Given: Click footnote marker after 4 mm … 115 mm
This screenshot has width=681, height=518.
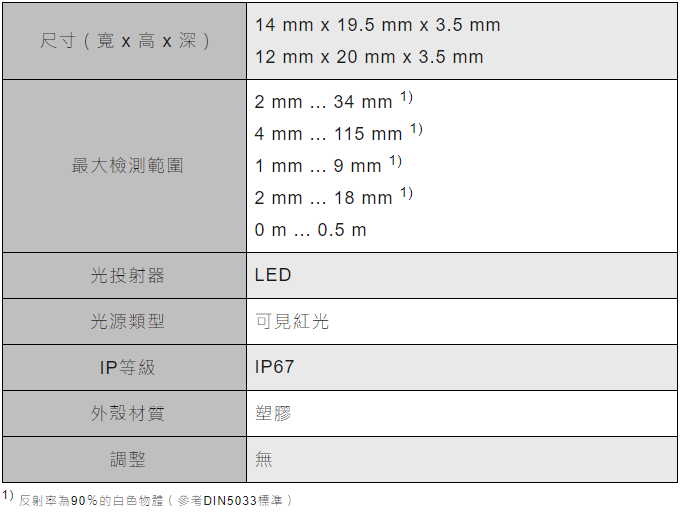Looking at the screenshot, I should 416,129.
